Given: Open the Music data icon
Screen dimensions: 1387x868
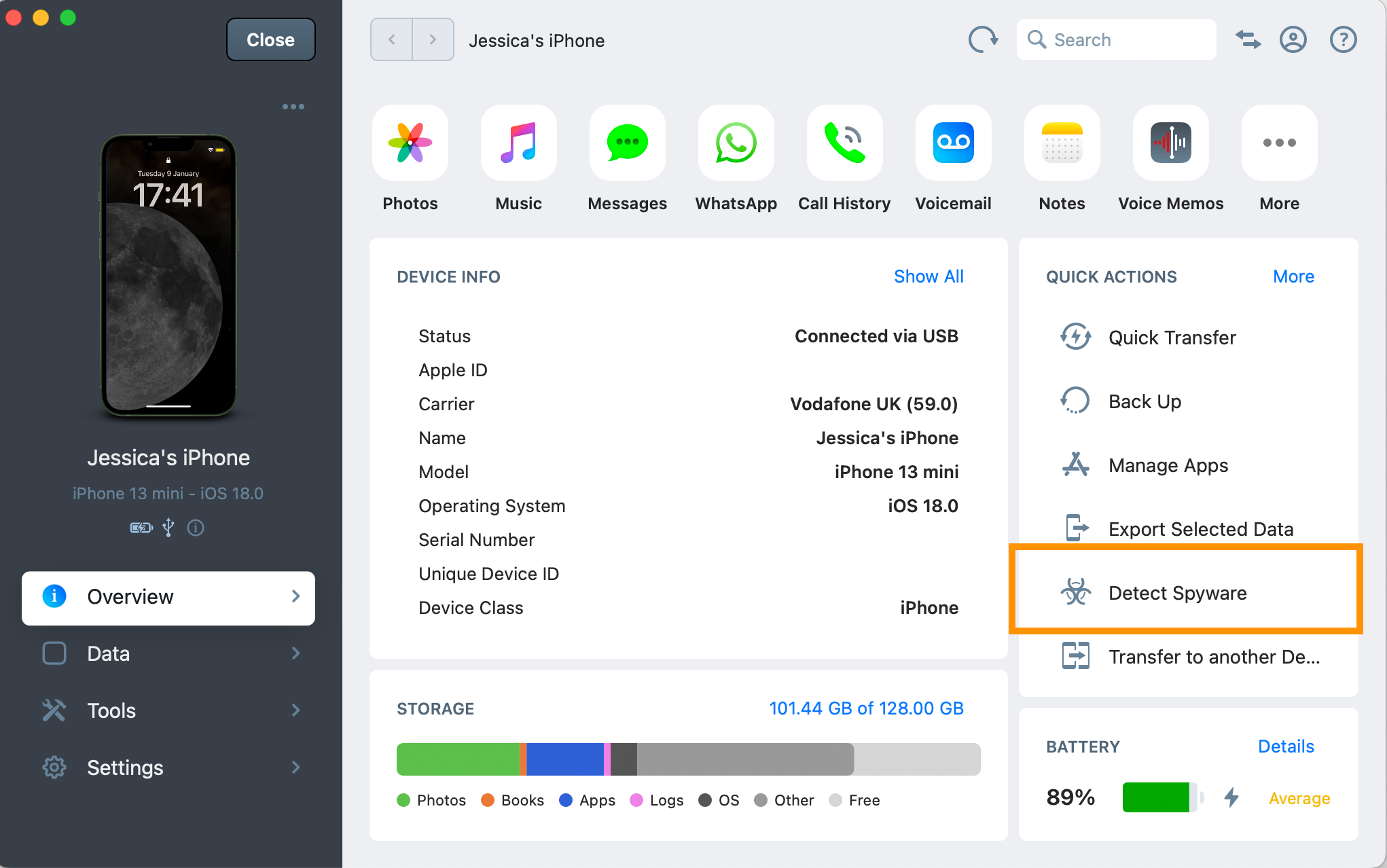Looking at the screenshot, I should point(519,143).
